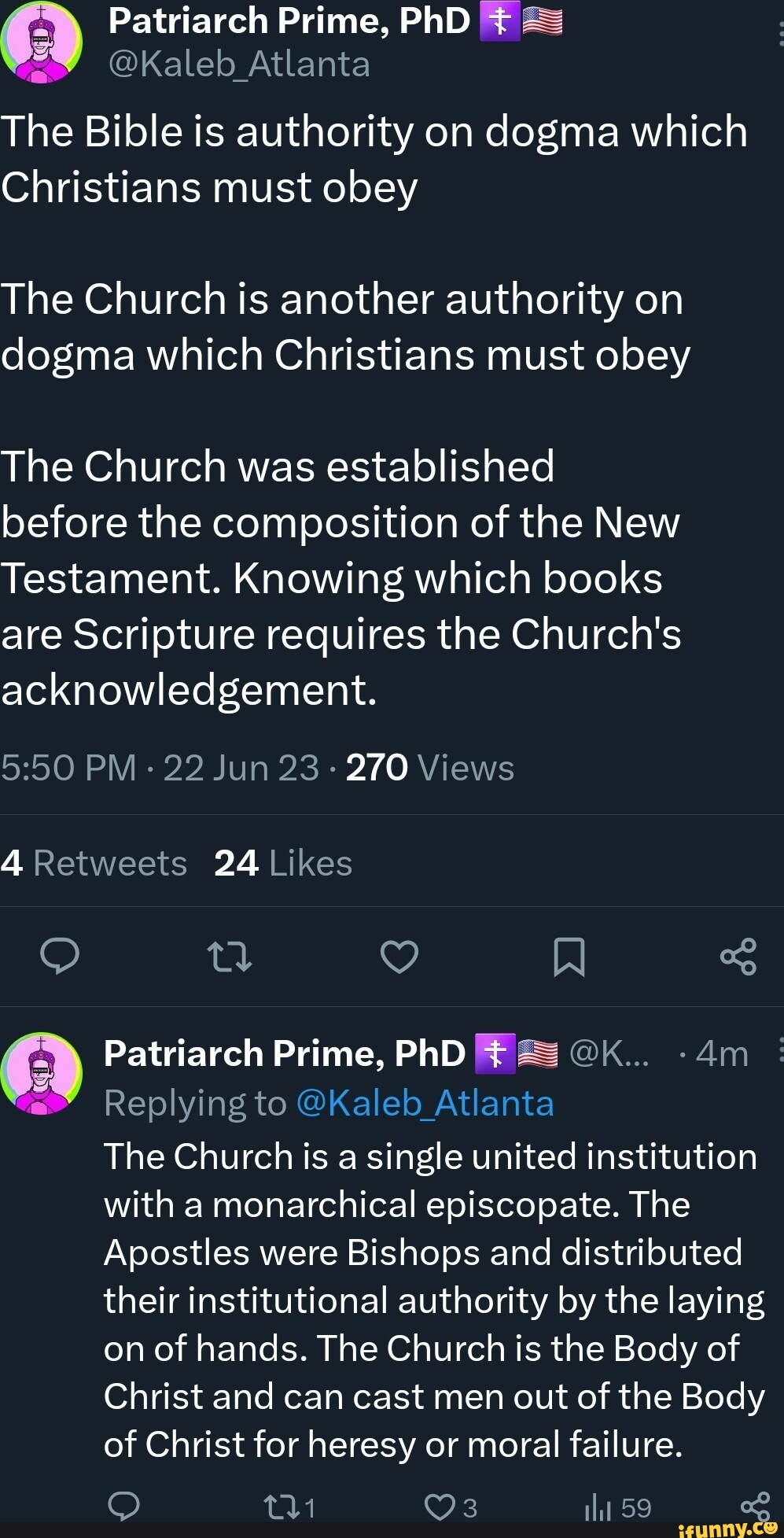784x1538 pixels.
Task: View analytics showing 59 views
Action: point(598,1507)
